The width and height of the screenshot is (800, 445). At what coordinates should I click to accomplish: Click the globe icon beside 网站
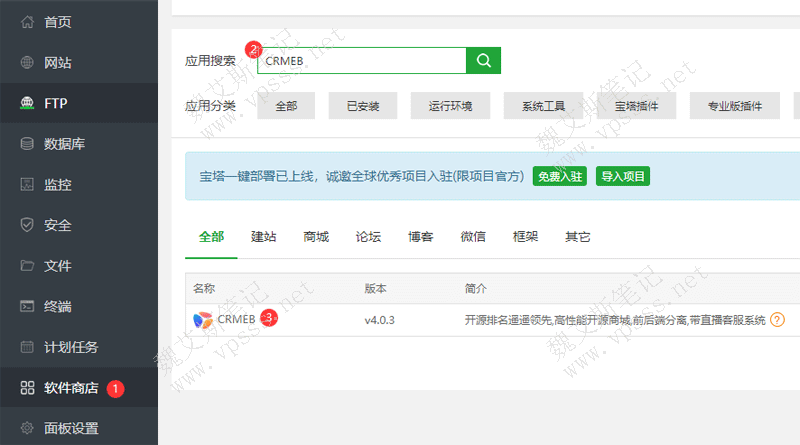tap(27, 62)
